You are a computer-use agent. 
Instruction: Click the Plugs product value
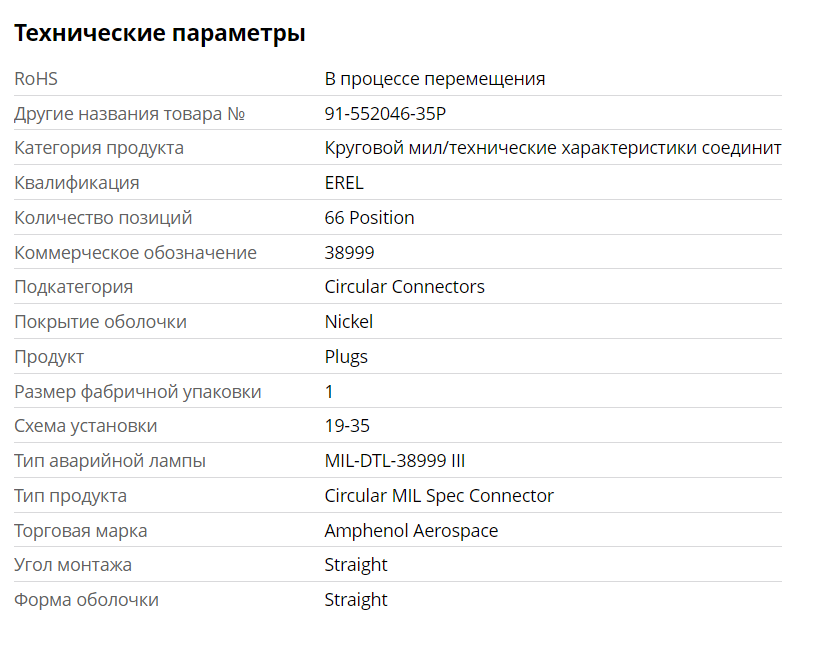(346, 357)
